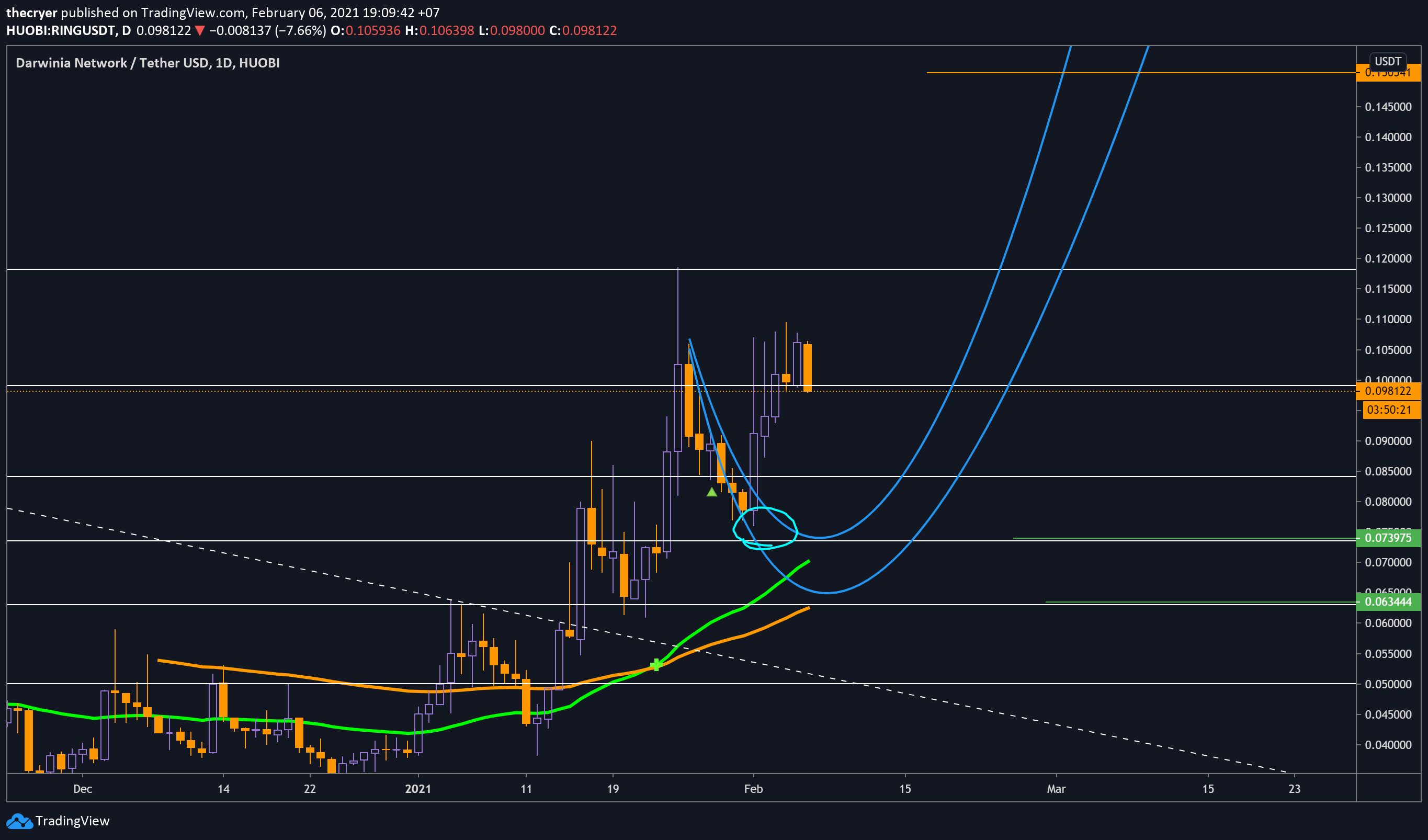This screenshot has width=1428, height=840.
Task: Click the 0.050000 price axis label
Action: (x=1388, y=684)
